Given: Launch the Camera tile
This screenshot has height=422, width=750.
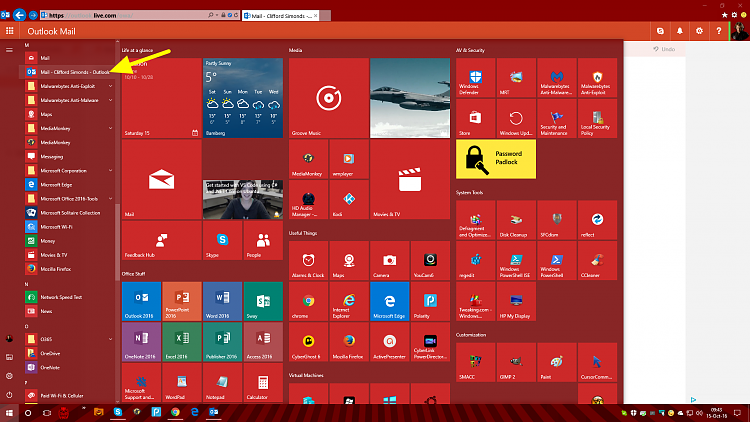Looking at the screenshot, I should [389, 260].
